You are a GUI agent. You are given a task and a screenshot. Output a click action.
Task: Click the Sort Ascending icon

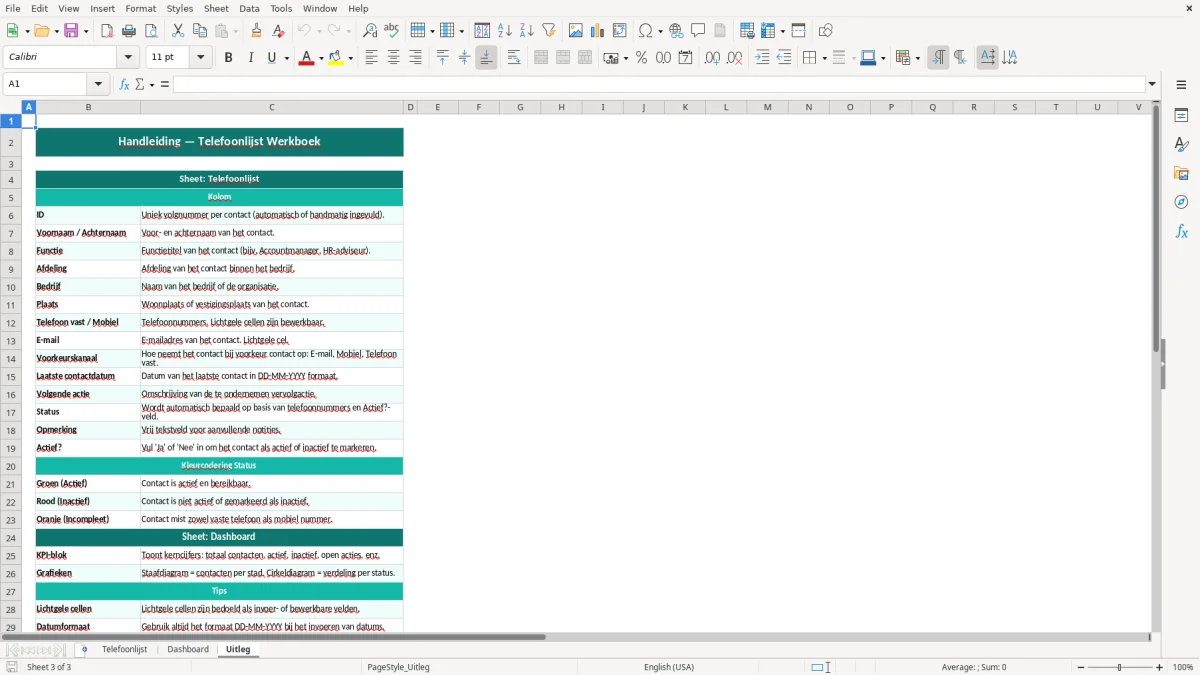tap(505, 31)
